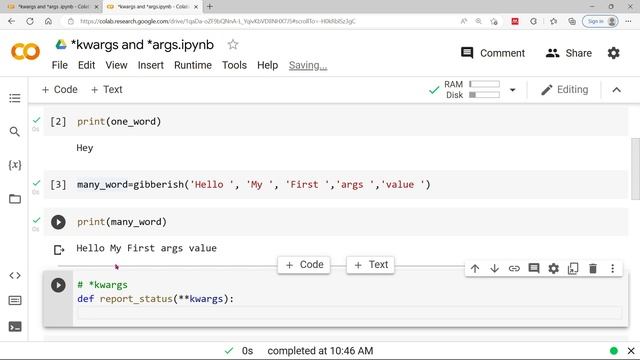
Task: Open the File menu
Action: point(60,65)
